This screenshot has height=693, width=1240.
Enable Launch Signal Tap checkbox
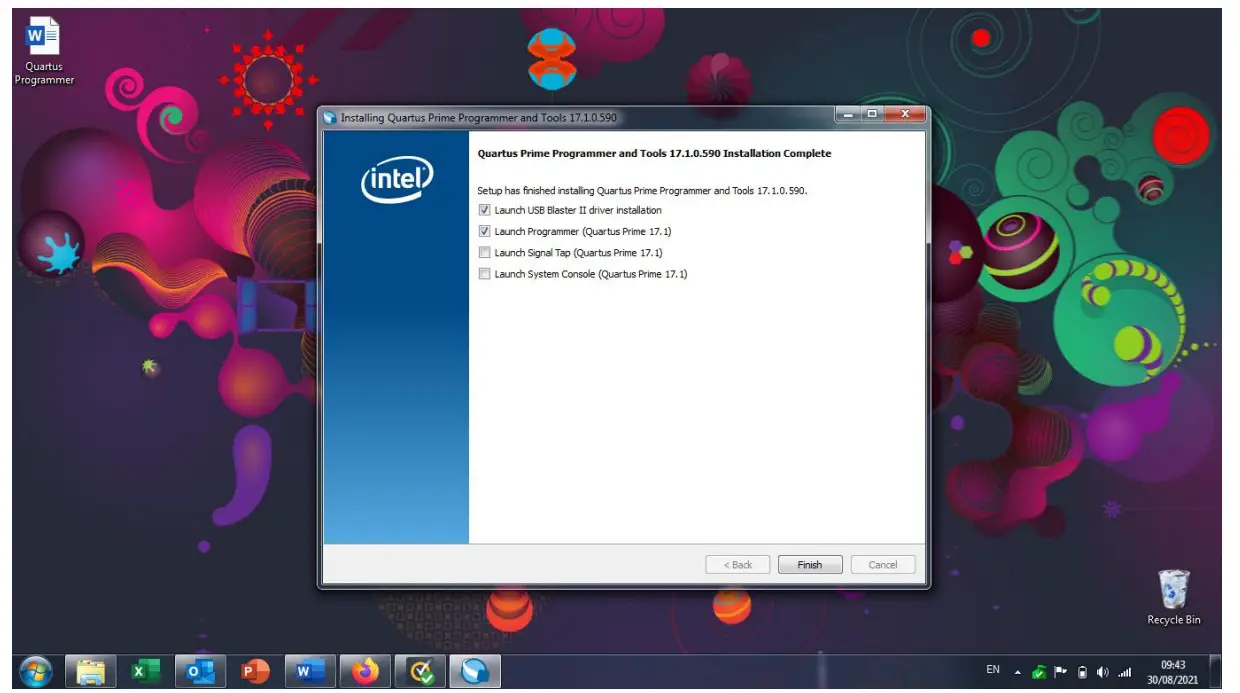(x=485, y=252)
